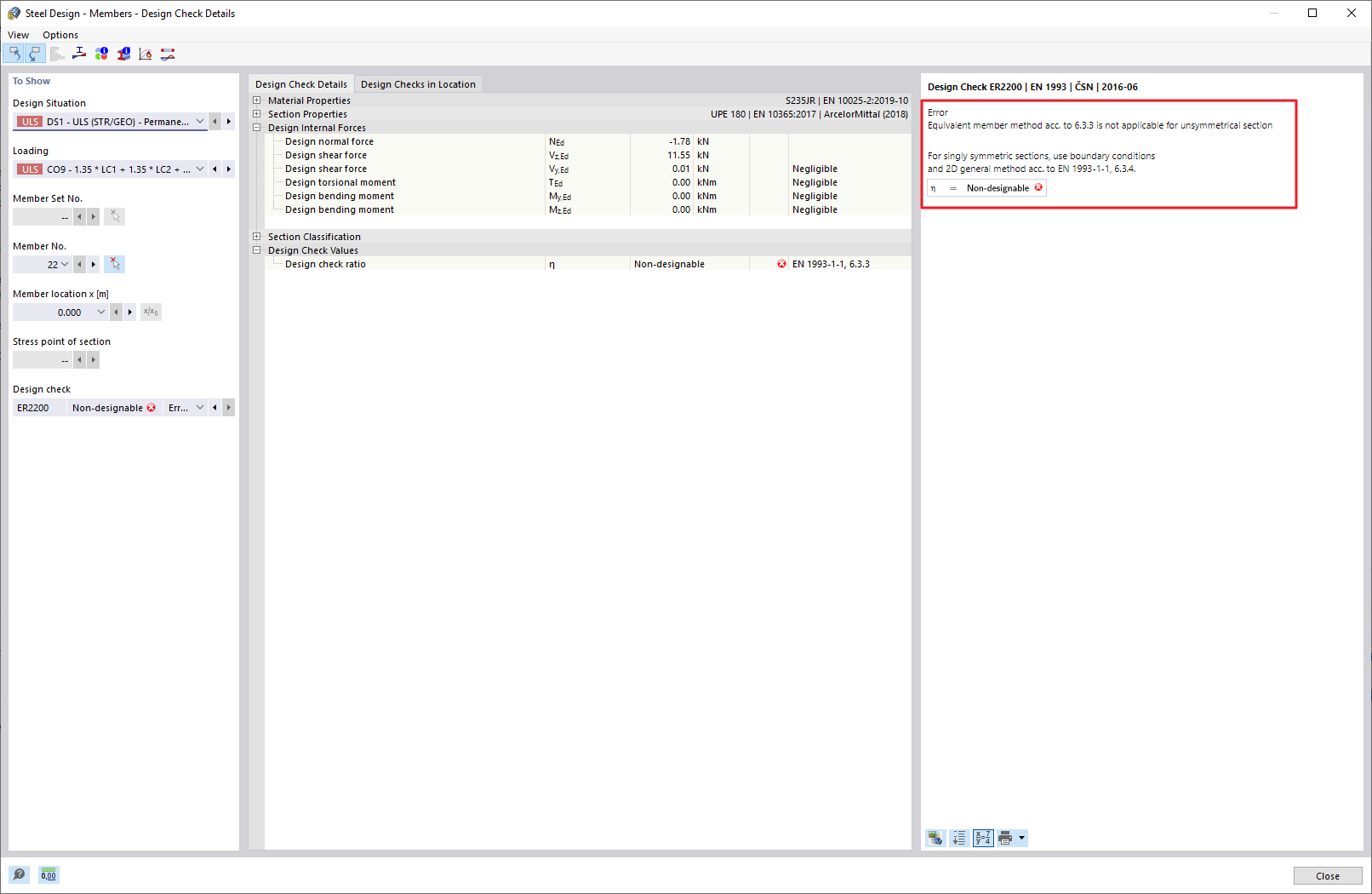1372x894 pixels.
Task: Click the first toolbar icon with the up-curving arrow
Action: [14, 54]
